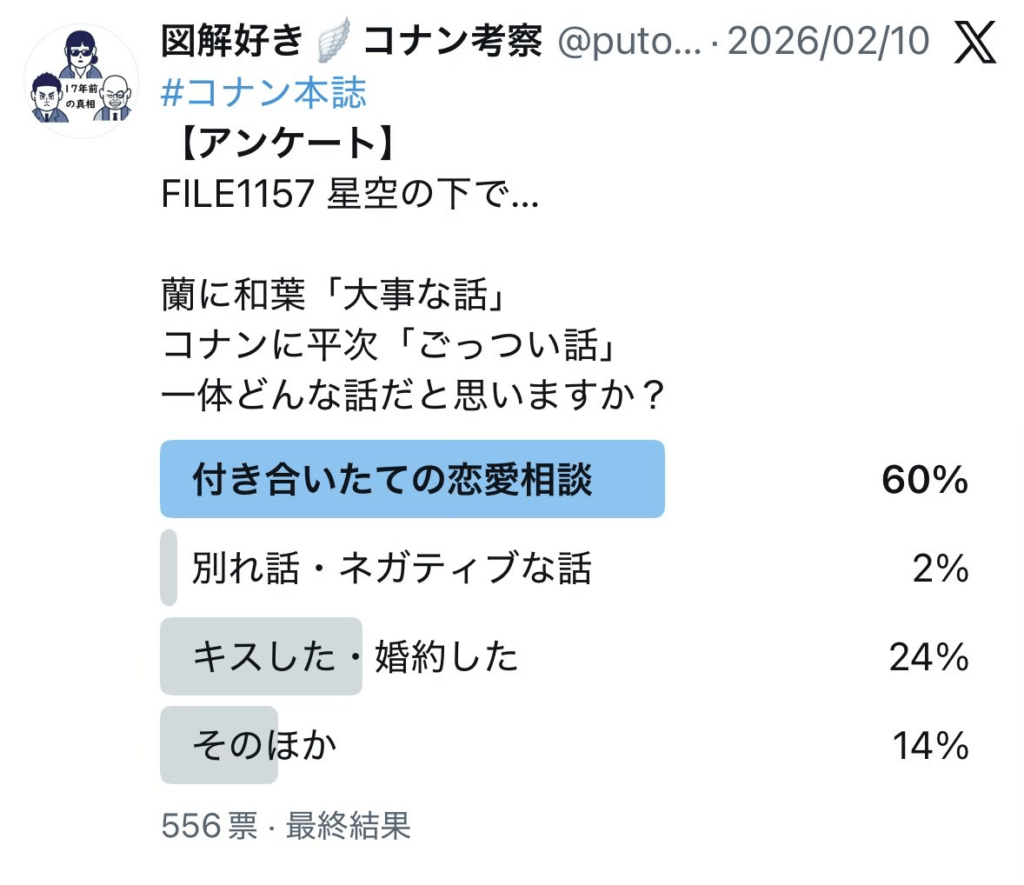Click the X logo icon
Viewport: 1024px width, 885px height.
tap(975, 42)
